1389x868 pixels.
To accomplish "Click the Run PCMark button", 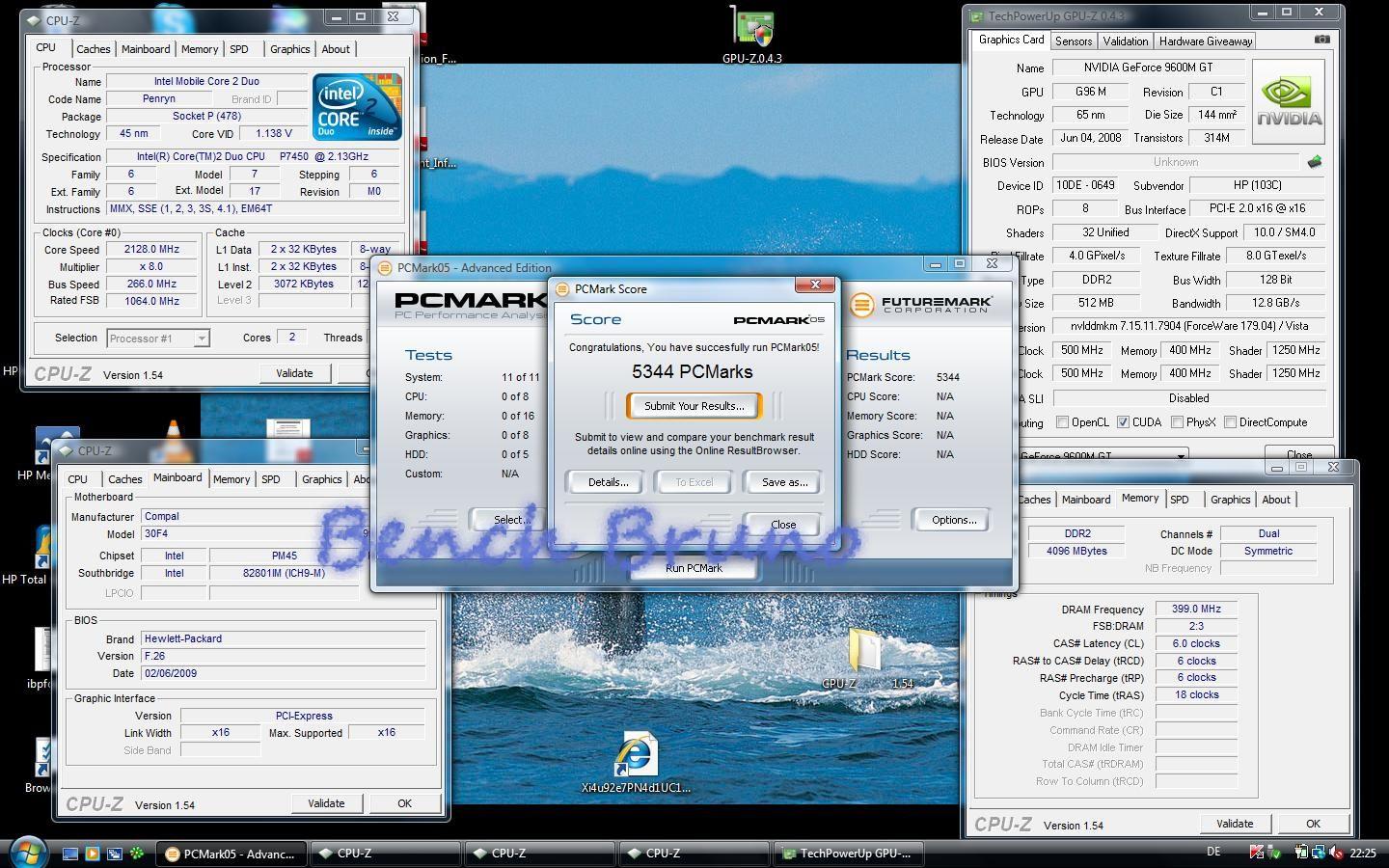I will point(694,568).
